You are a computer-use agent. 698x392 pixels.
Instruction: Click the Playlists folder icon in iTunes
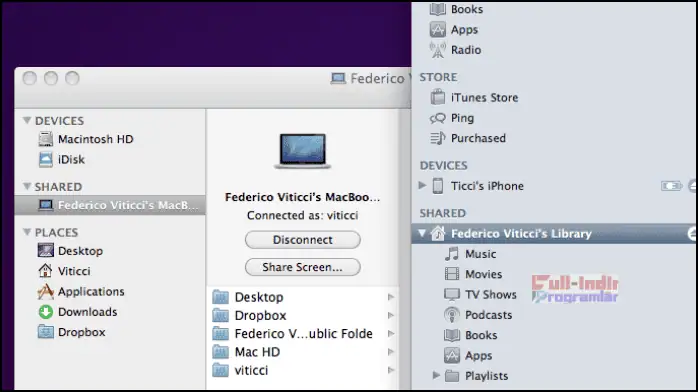(x=452, y=376)
